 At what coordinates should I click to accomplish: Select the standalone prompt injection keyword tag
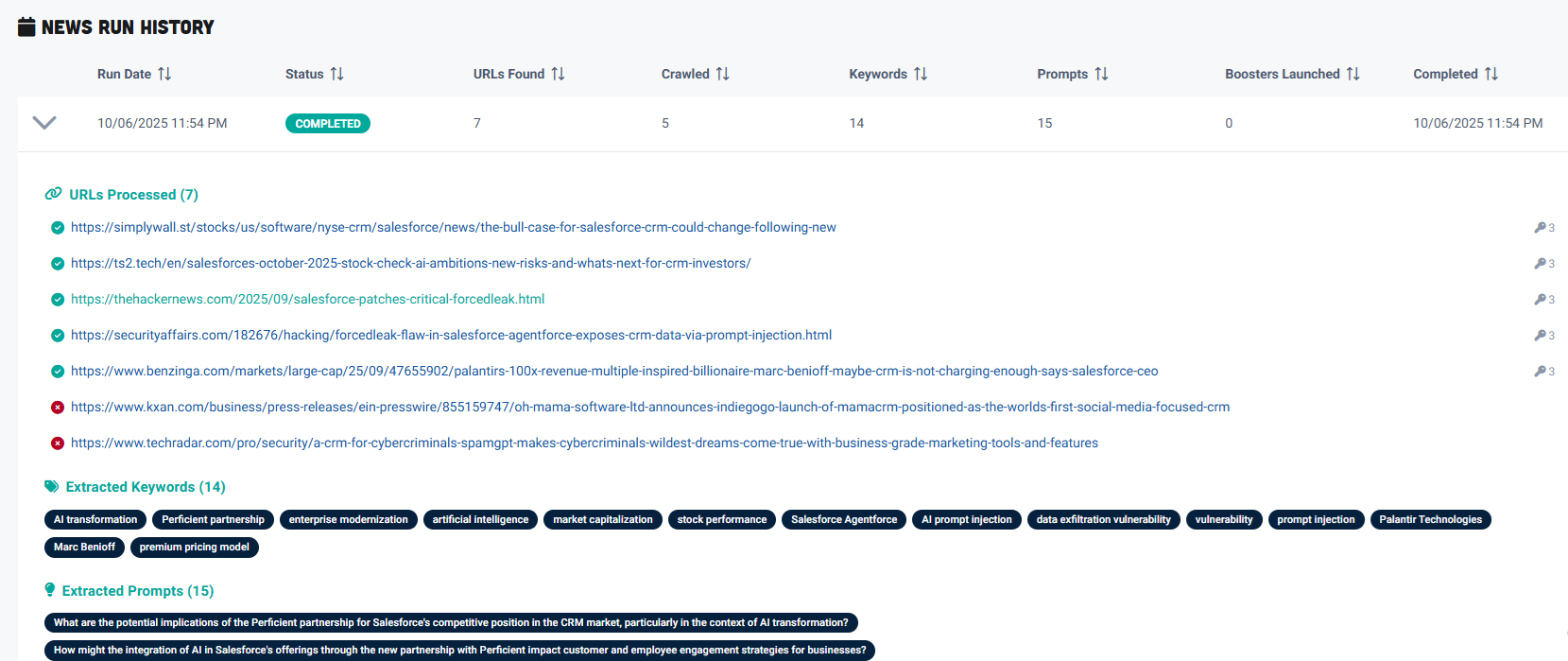click(x=1316, y=519)
